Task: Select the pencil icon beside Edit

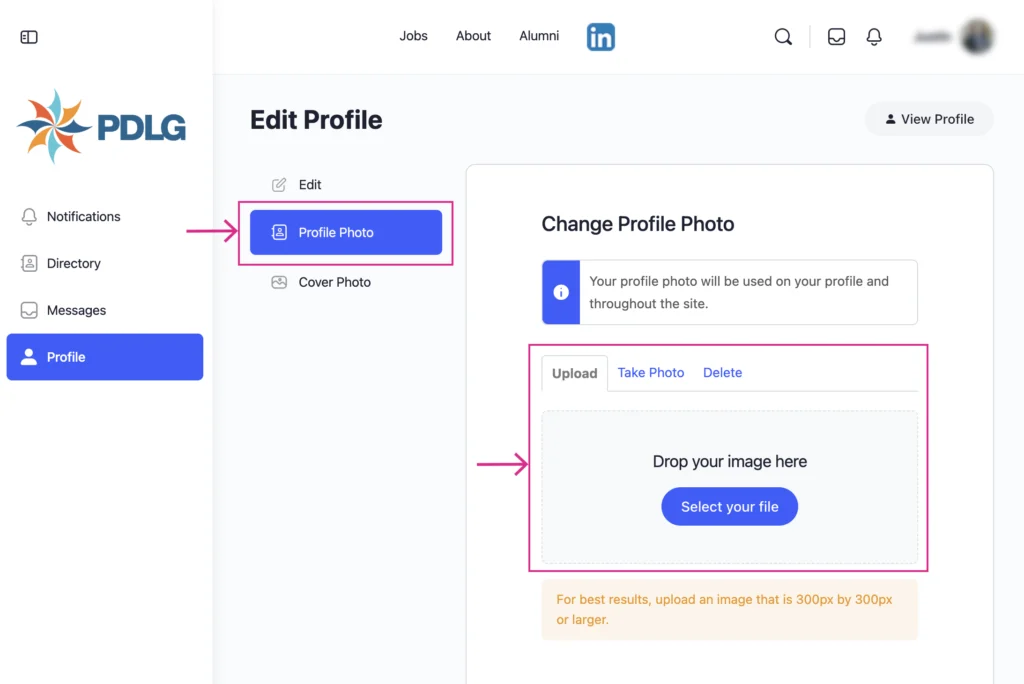Action: [x=277, y=184]
